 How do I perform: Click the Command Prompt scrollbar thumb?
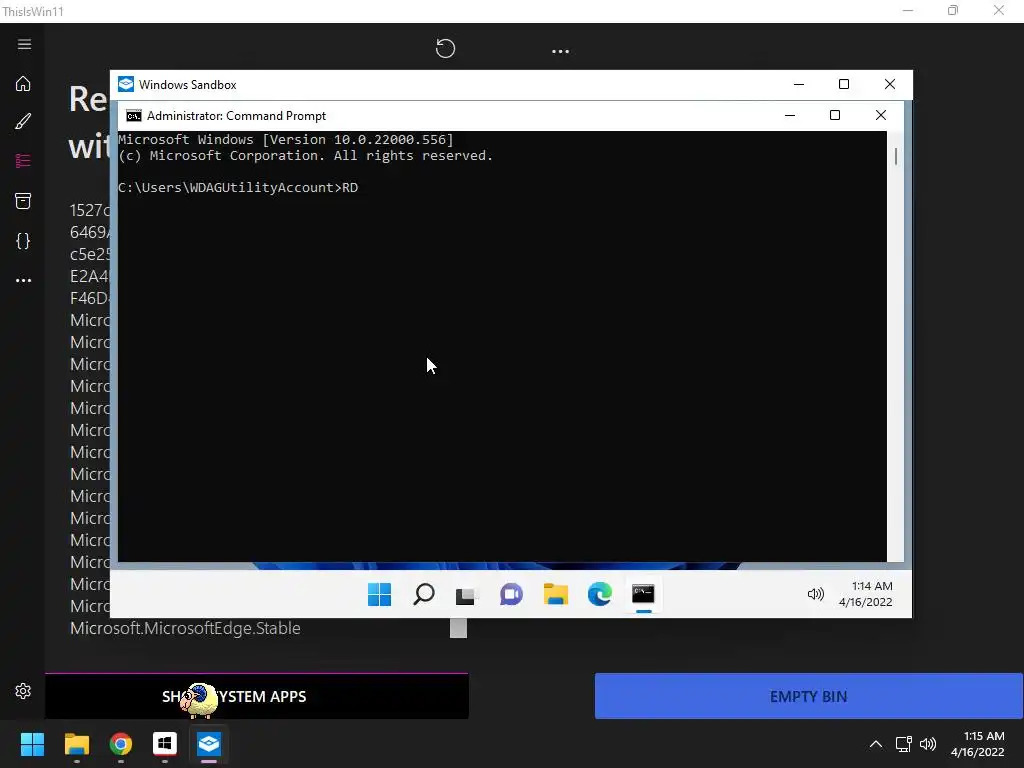[x=895, y=156]
